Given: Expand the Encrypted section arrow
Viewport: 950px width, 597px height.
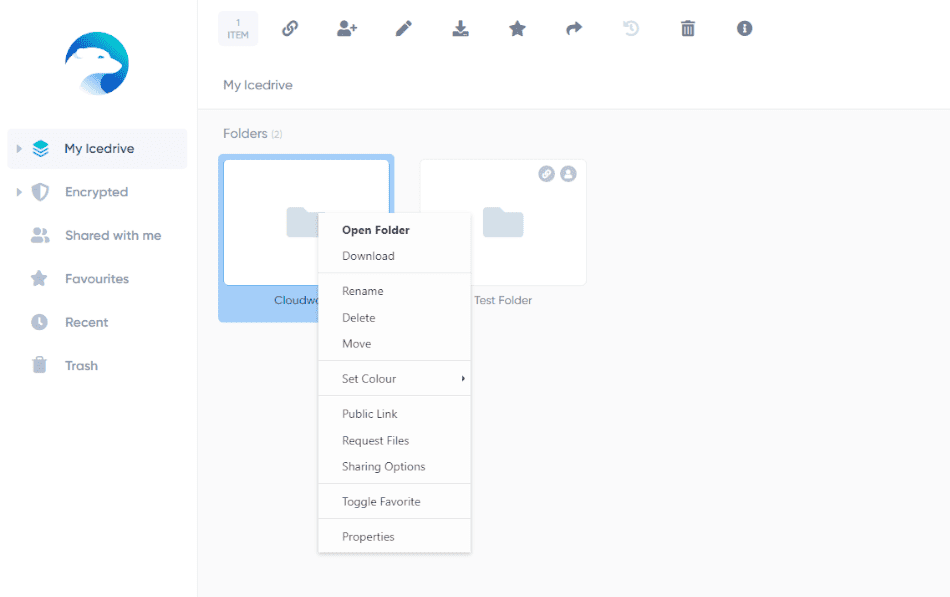Looking at the screenshot, I should pos(19,192).
